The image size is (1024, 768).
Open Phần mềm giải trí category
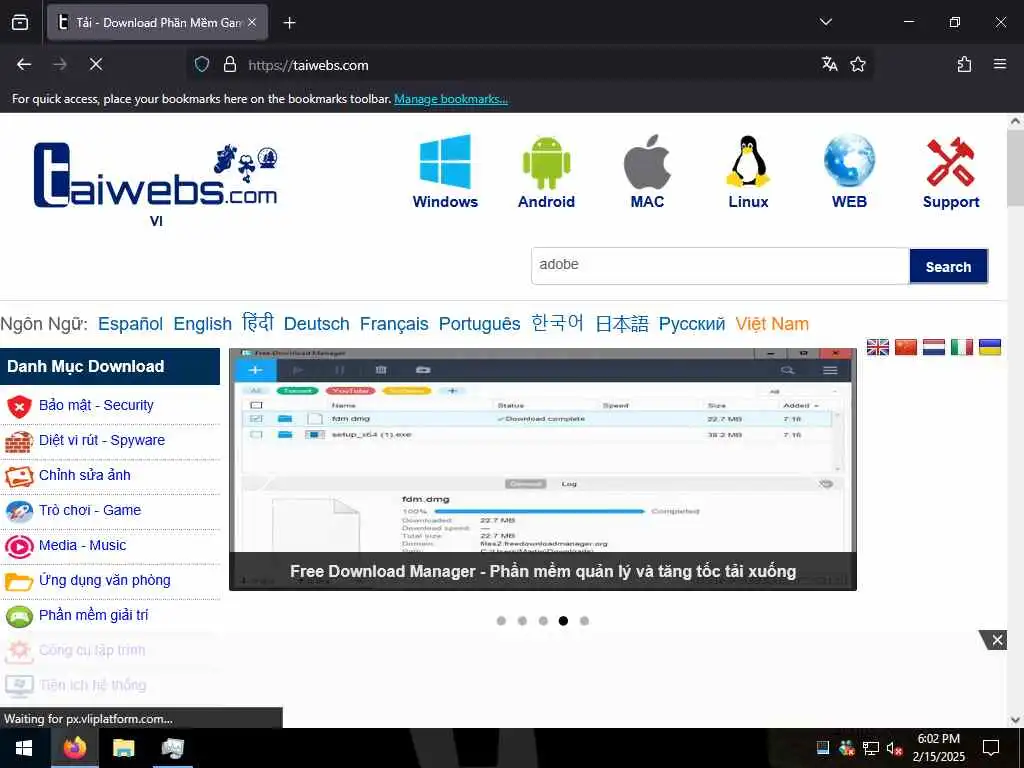(93, 615)
